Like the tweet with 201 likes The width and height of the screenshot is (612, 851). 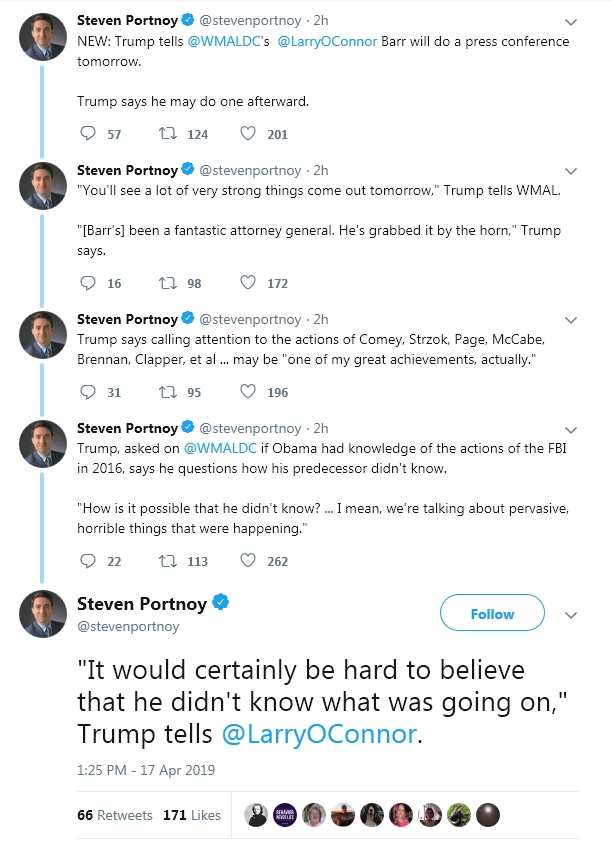[248, 134]
